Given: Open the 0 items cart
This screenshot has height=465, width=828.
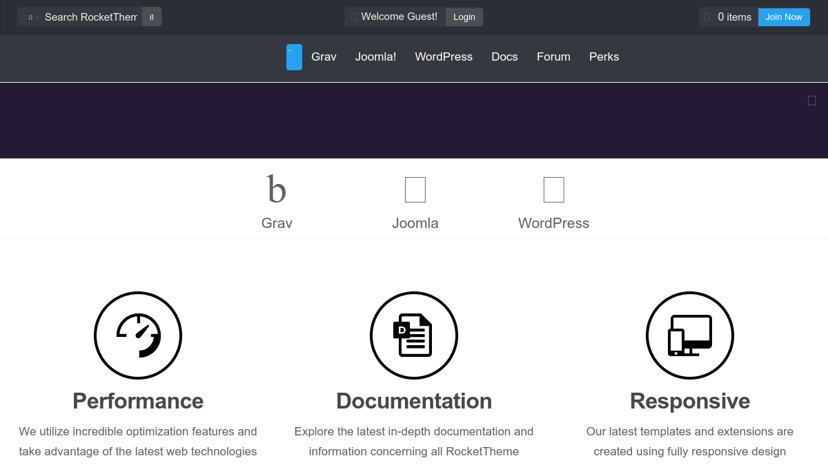Looking at the screenshot, I should (734, 17).
